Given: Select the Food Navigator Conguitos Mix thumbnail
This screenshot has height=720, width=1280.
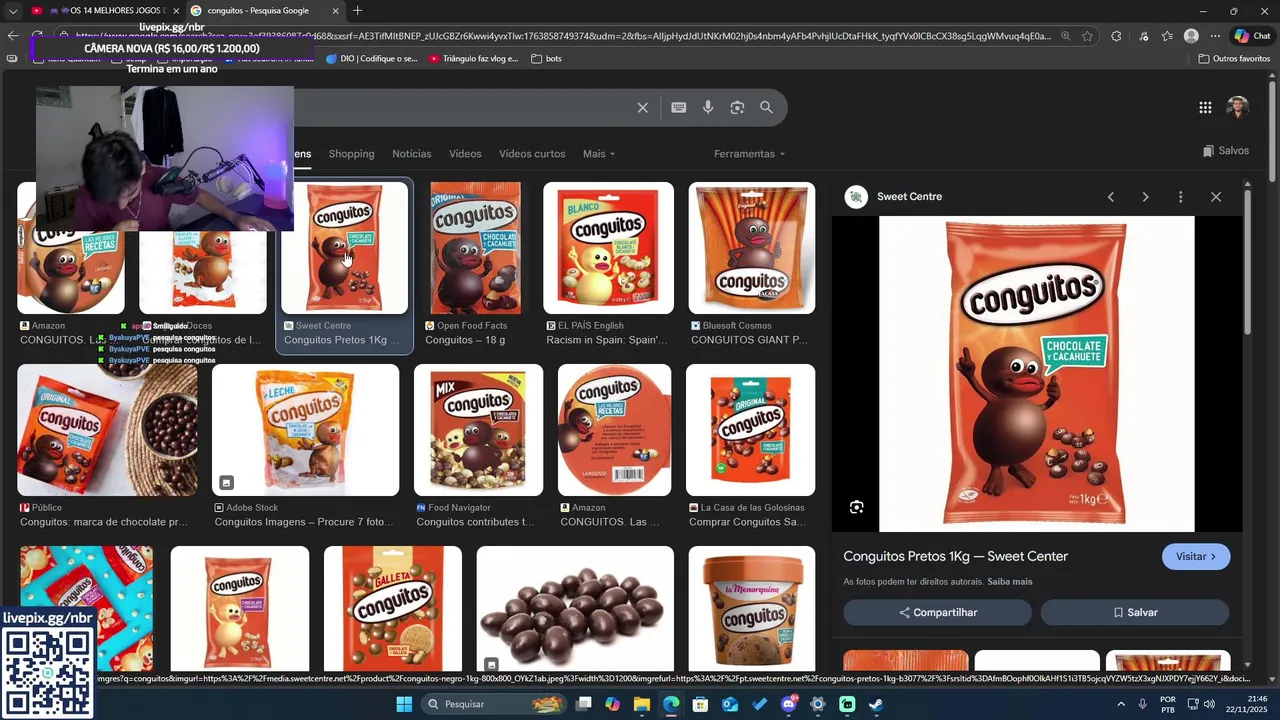Looking at the screenshot, I should [478, 430].
